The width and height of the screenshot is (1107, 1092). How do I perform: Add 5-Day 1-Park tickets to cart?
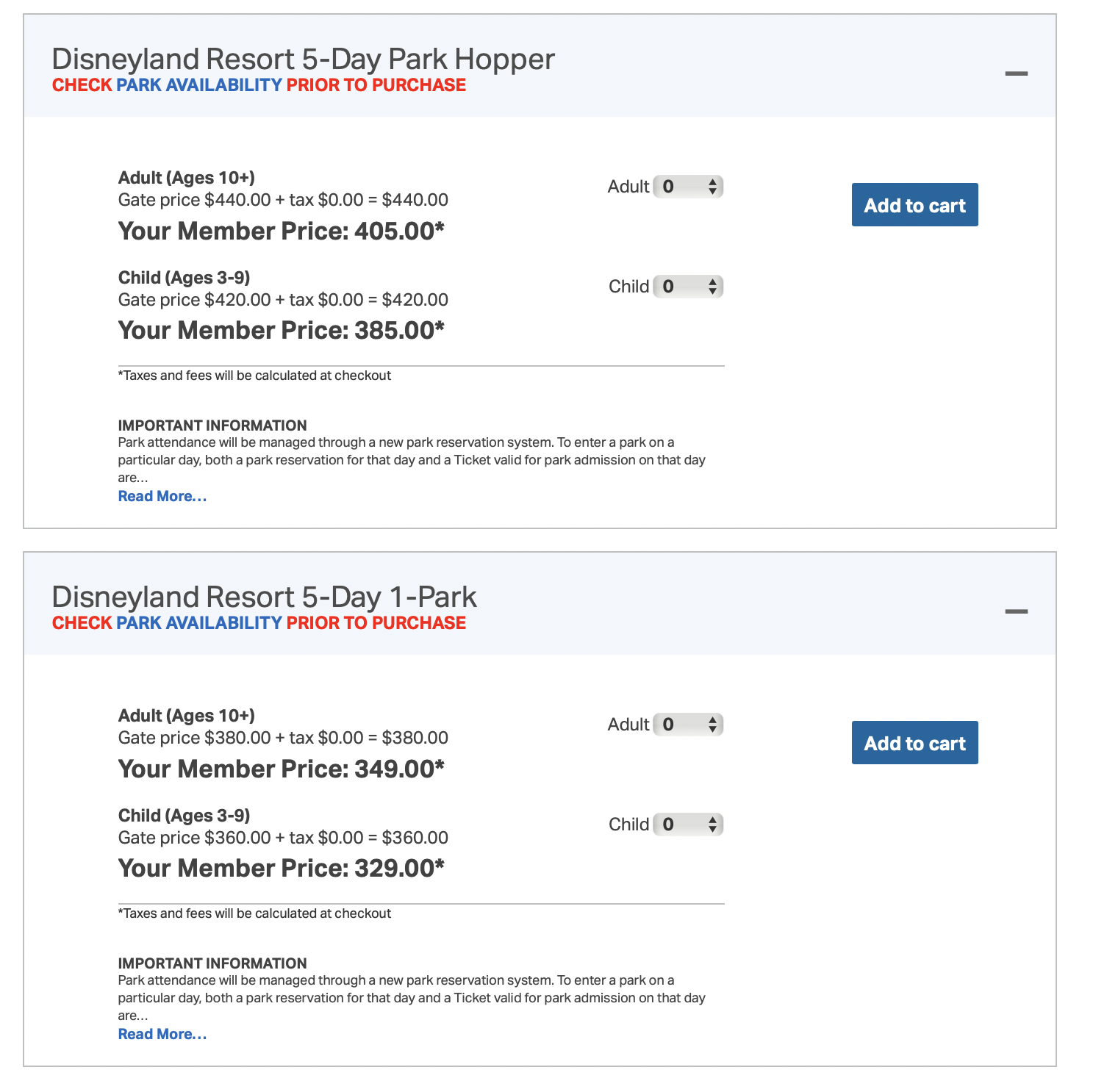[x=914, y=743]
